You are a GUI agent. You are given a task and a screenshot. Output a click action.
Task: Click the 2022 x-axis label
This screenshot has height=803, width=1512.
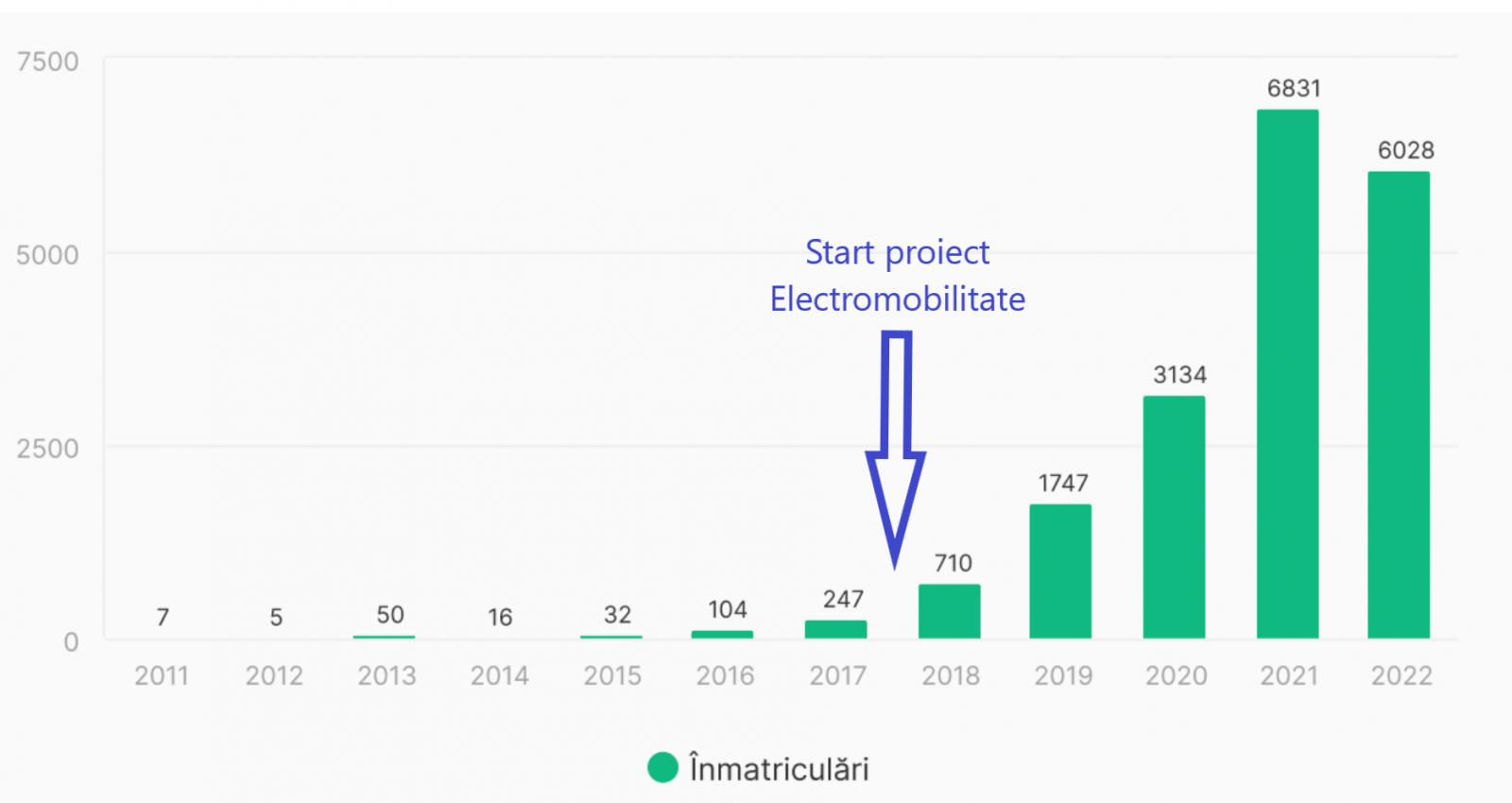click(1401, 676)
